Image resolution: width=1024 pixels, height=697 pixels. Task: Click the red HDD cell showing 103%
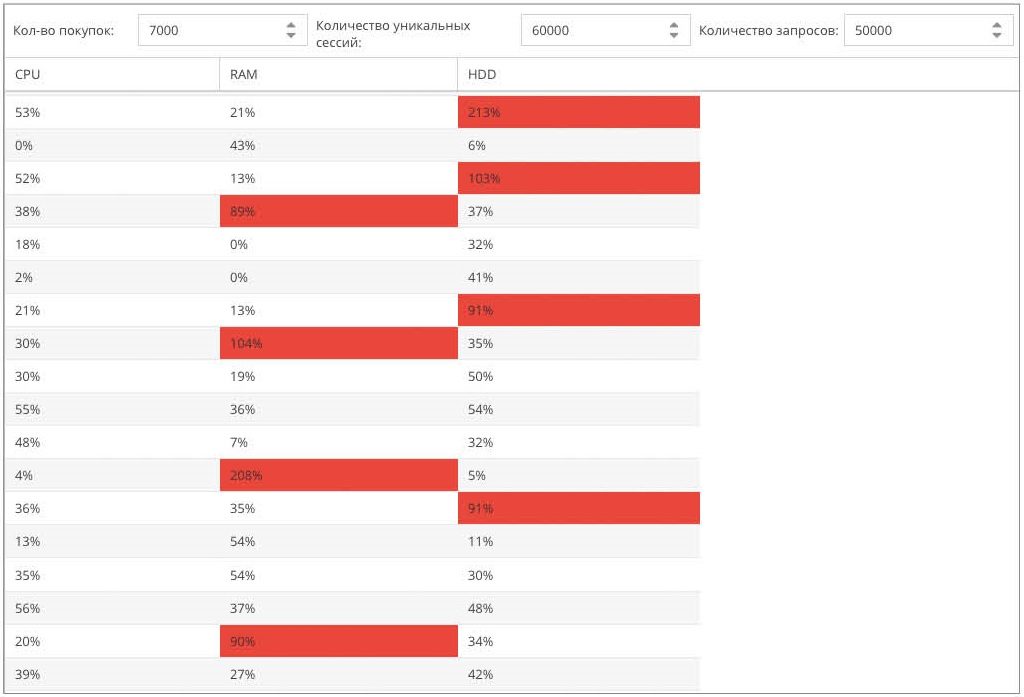tap(578, 178)
